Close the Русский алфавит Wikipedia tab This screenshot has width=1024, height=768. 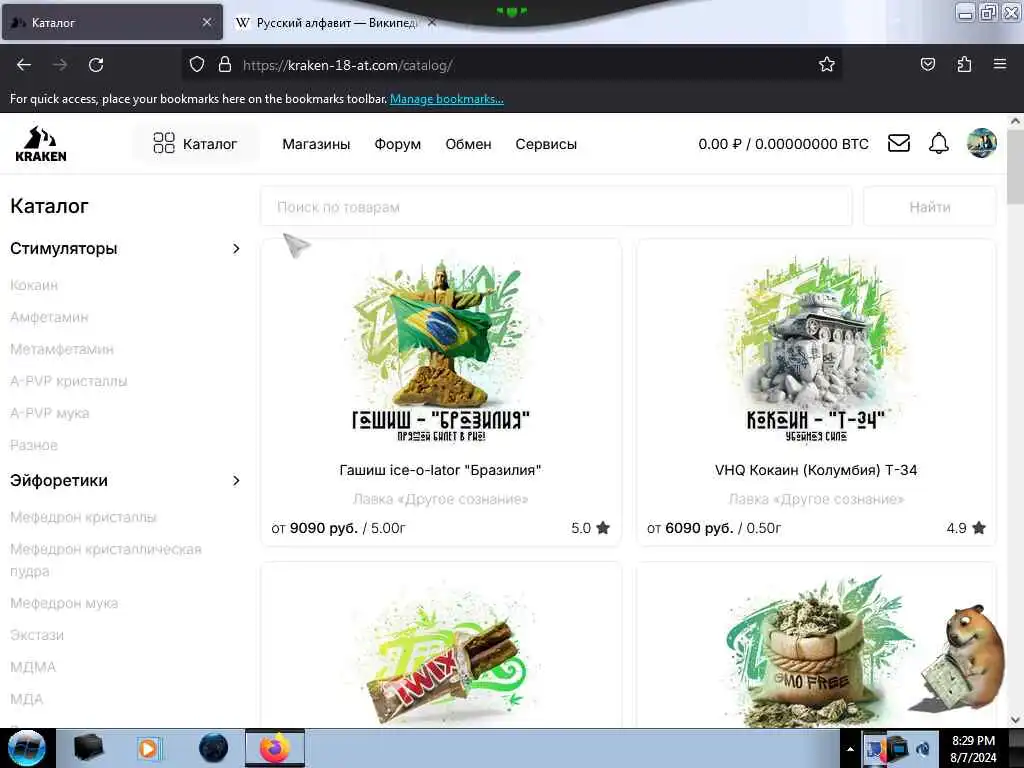432,22
